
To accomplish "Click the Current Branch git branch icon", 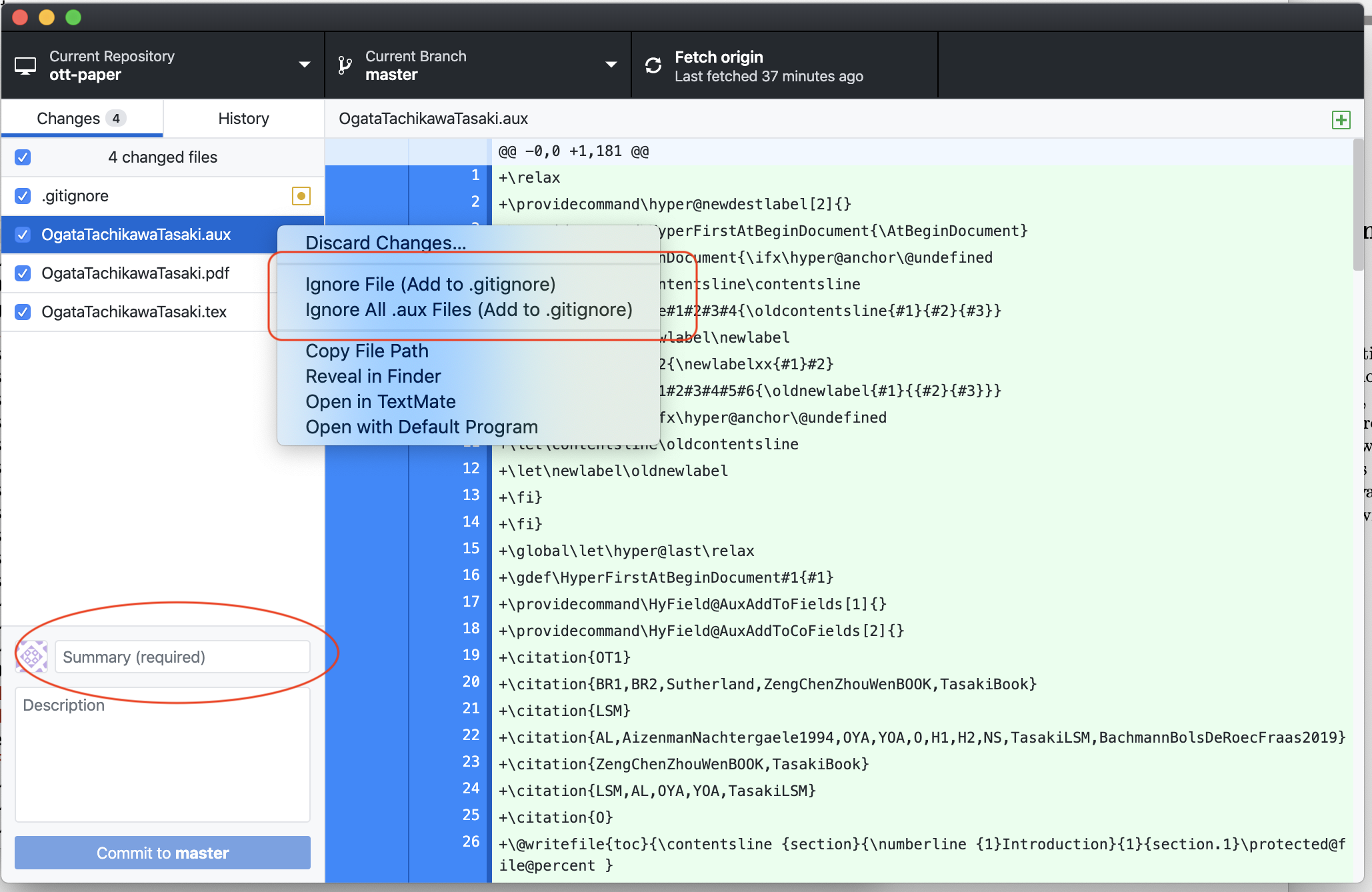I will click(345, 65).
